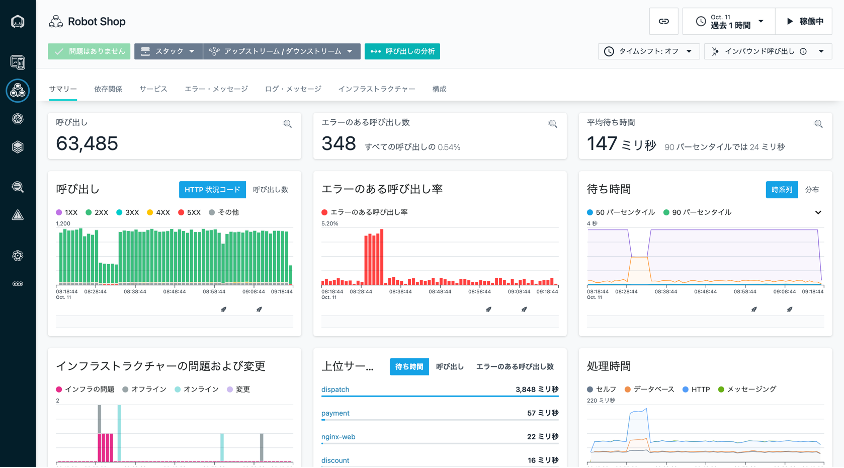The height and width of the screenshot is (468, 844).
Task: Select 分布 view in 待ち時間 chart
Action: click(x=812, y=190)
